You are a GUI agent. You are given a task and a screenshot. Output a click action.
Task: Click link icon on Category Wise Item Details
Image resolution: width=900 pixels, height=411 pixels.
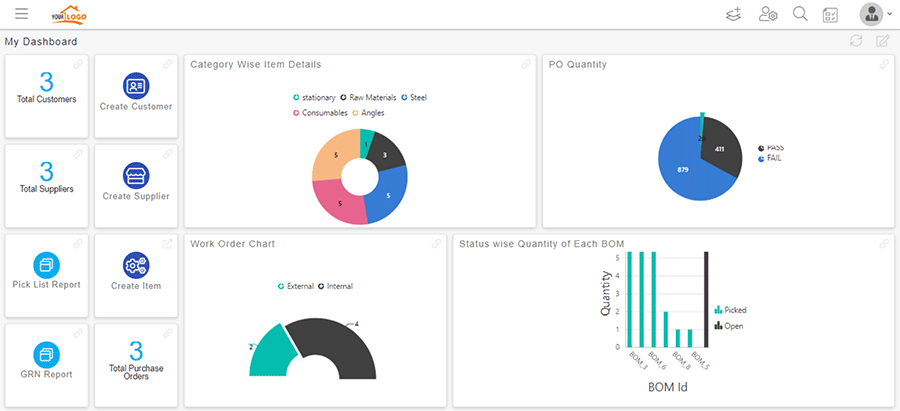click(x=526, y=64)
